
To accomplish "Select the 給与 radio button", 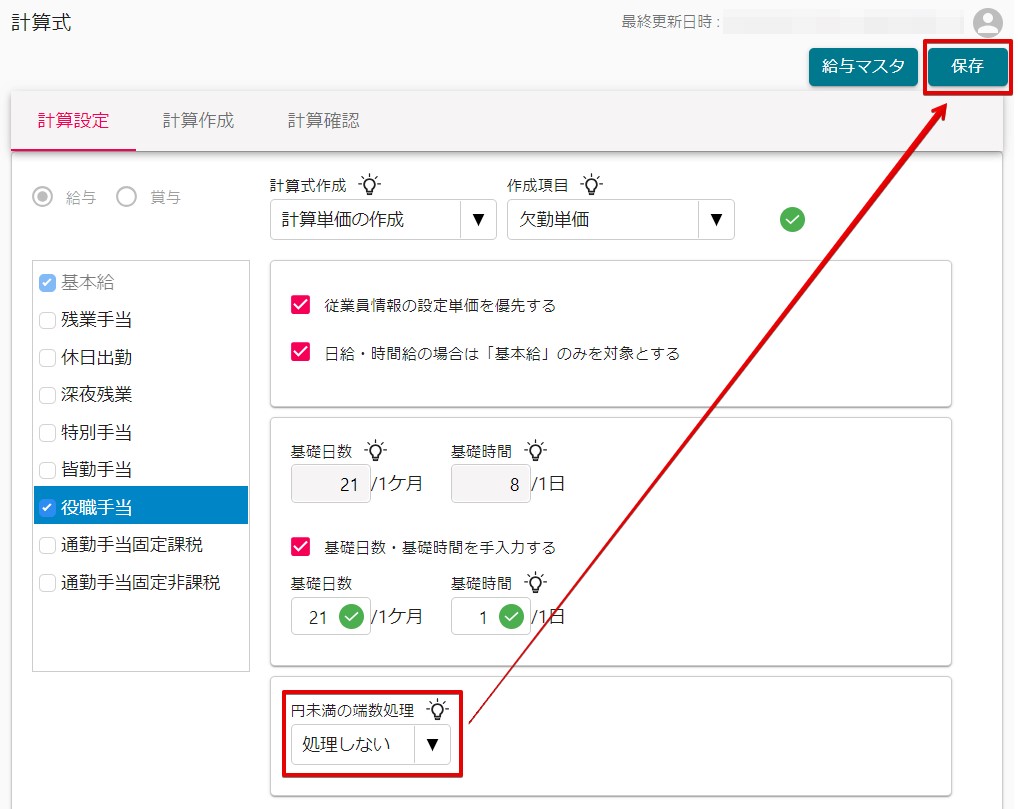I will point(43,197).
